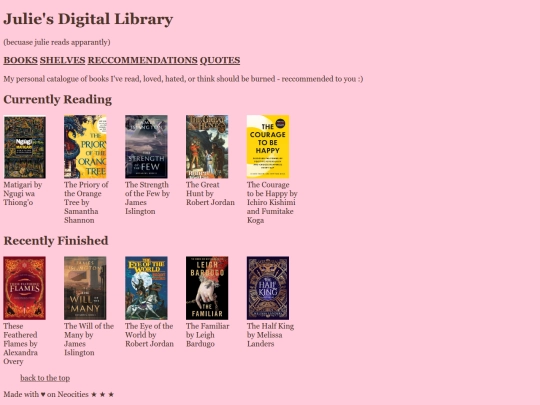Click the Recently Finished heading
The image size is (540, 405).
(56, 241)
